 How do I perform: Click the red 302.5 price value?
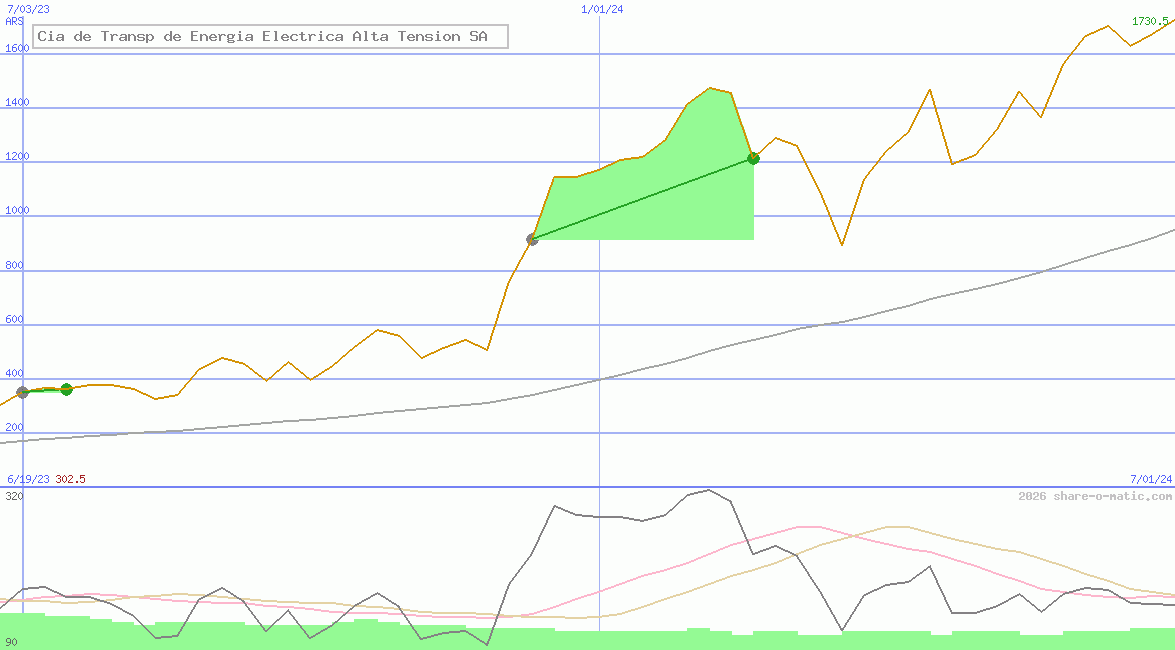(70, 479)
